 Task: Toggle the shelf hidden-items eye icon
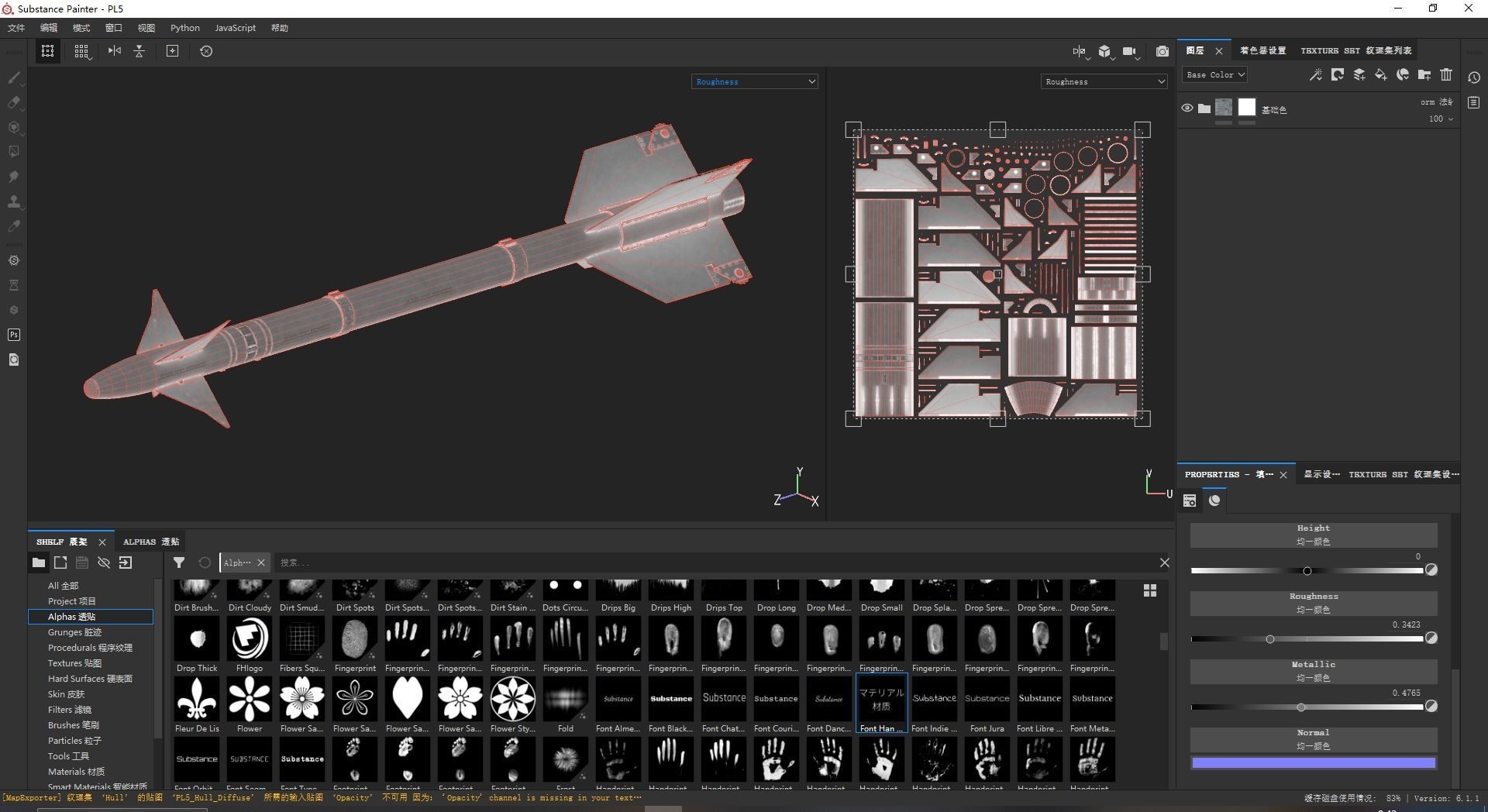click(x=104, y=563)
